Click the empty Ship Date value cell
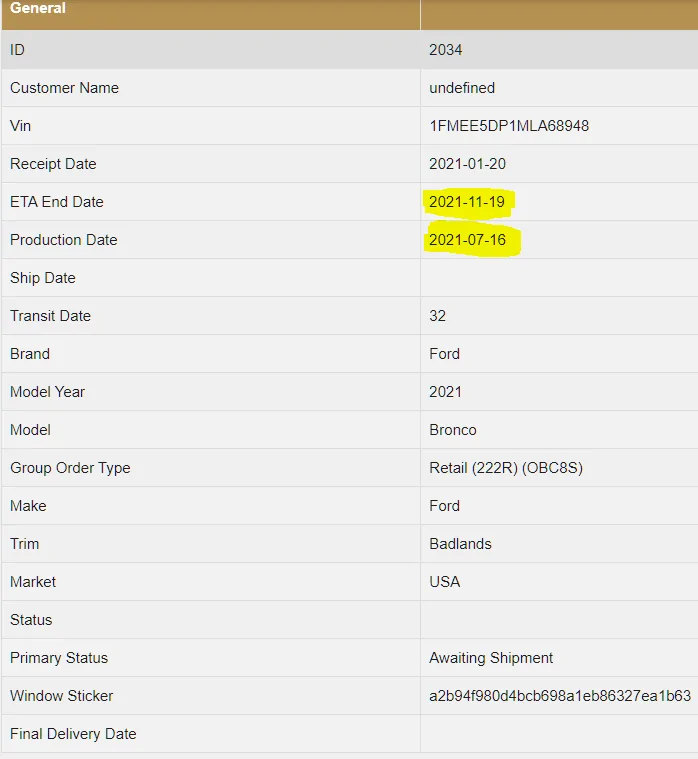Screen dimensions: 698x759 coord(559,278)
